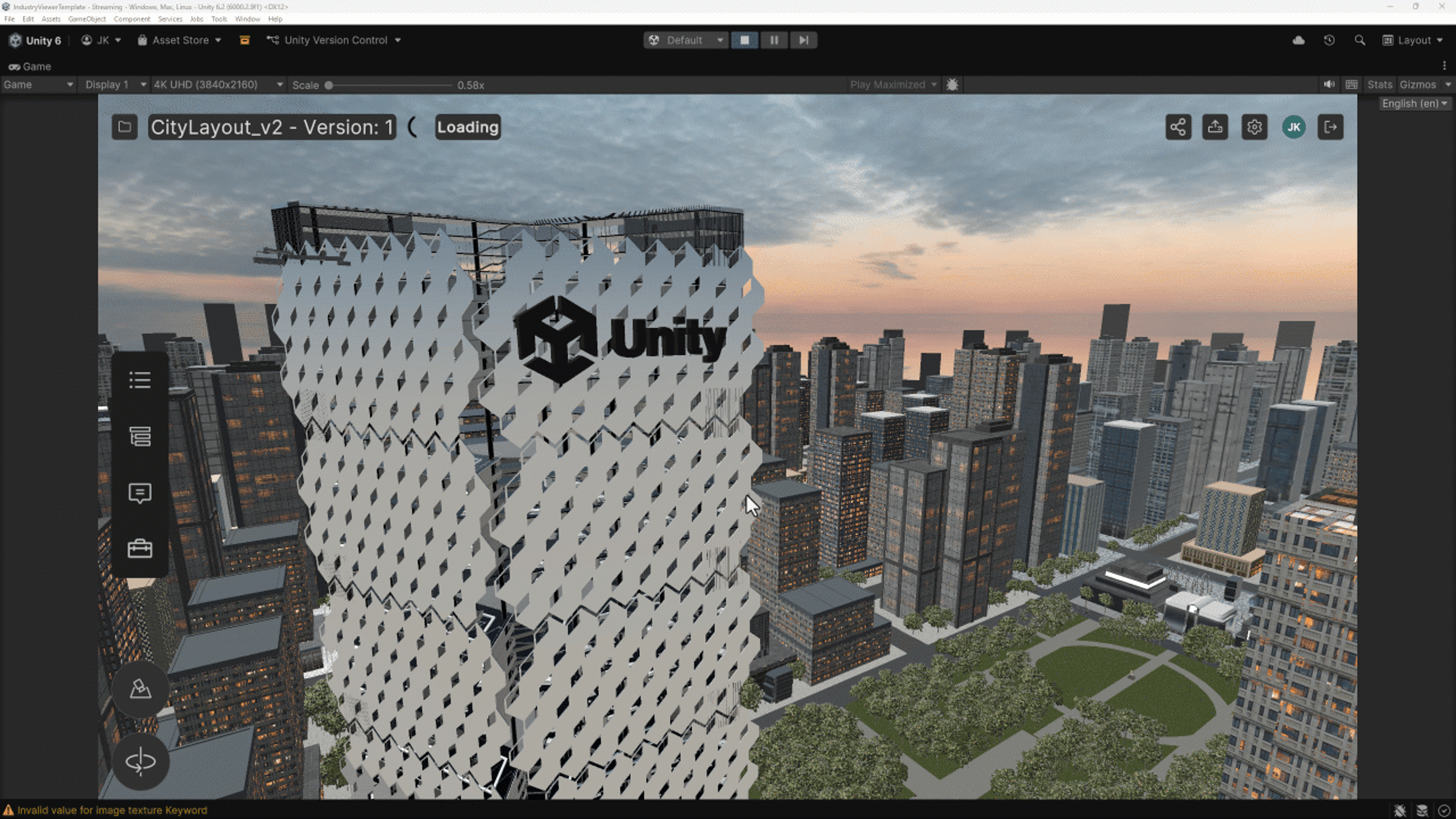Click the sign-out exit icon
This screenshot has height=819, width=1456.
1331,127
